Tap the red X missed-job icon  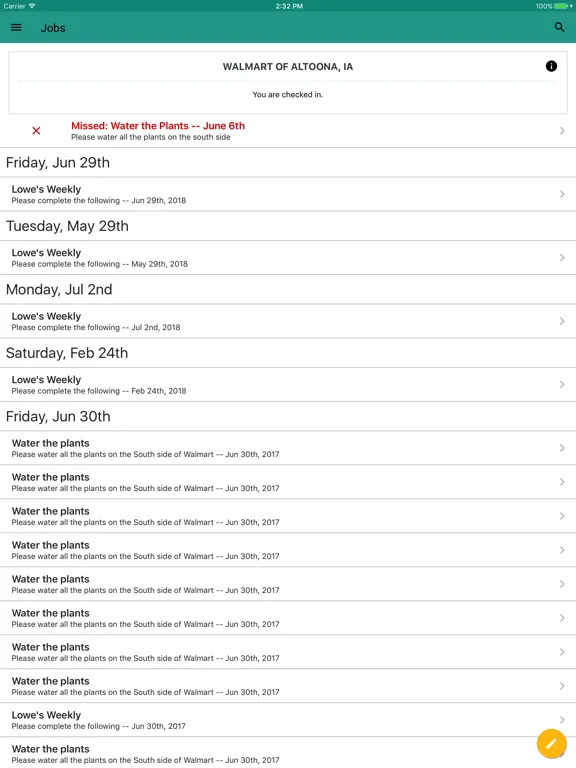[36, 131]
